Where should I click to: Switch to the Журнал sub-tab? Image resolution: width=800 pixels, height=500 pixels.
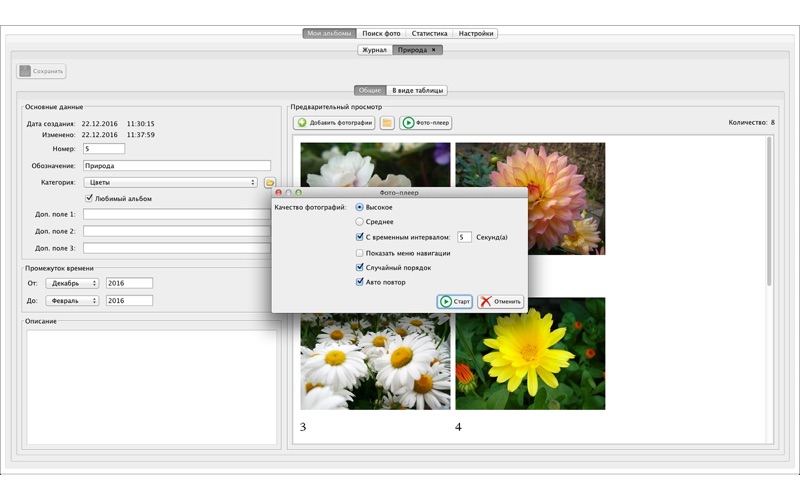point(374,49)
